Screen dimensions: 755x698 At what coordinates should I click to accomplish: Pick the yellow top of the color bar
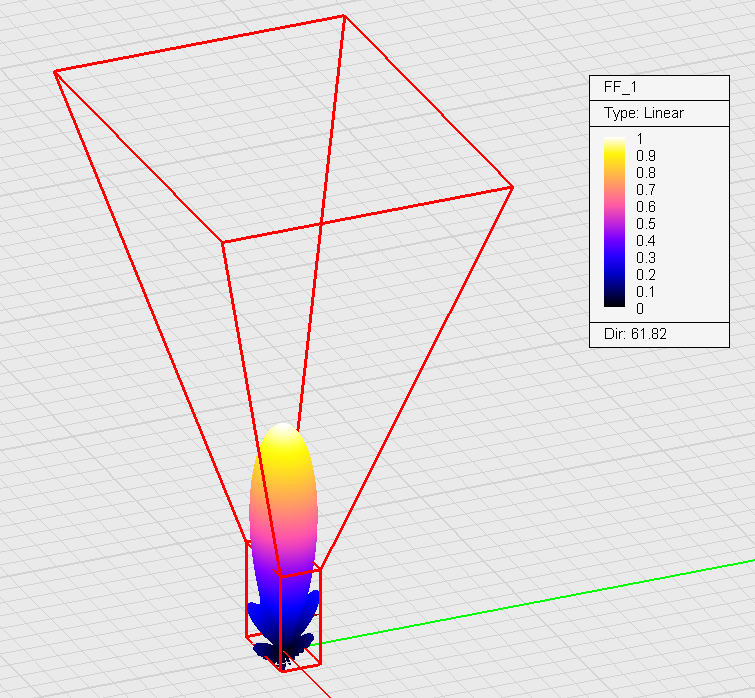615,143
